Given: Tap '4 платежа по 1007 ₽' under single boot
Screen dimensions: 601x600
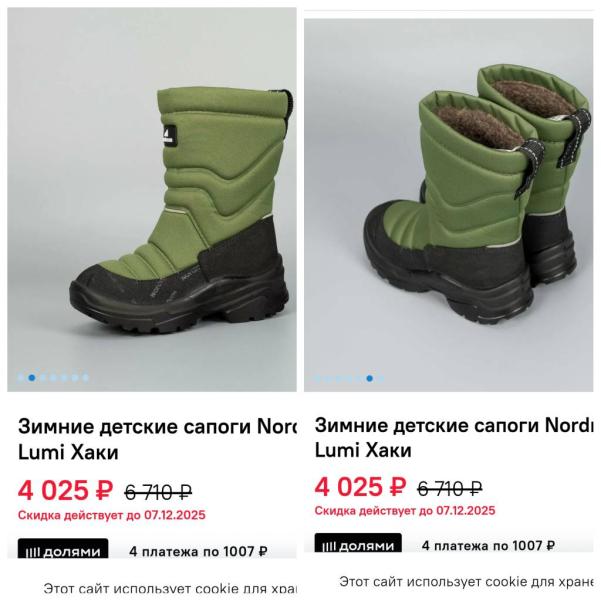Looking at the screenshot, I should [x=198, y=552].
